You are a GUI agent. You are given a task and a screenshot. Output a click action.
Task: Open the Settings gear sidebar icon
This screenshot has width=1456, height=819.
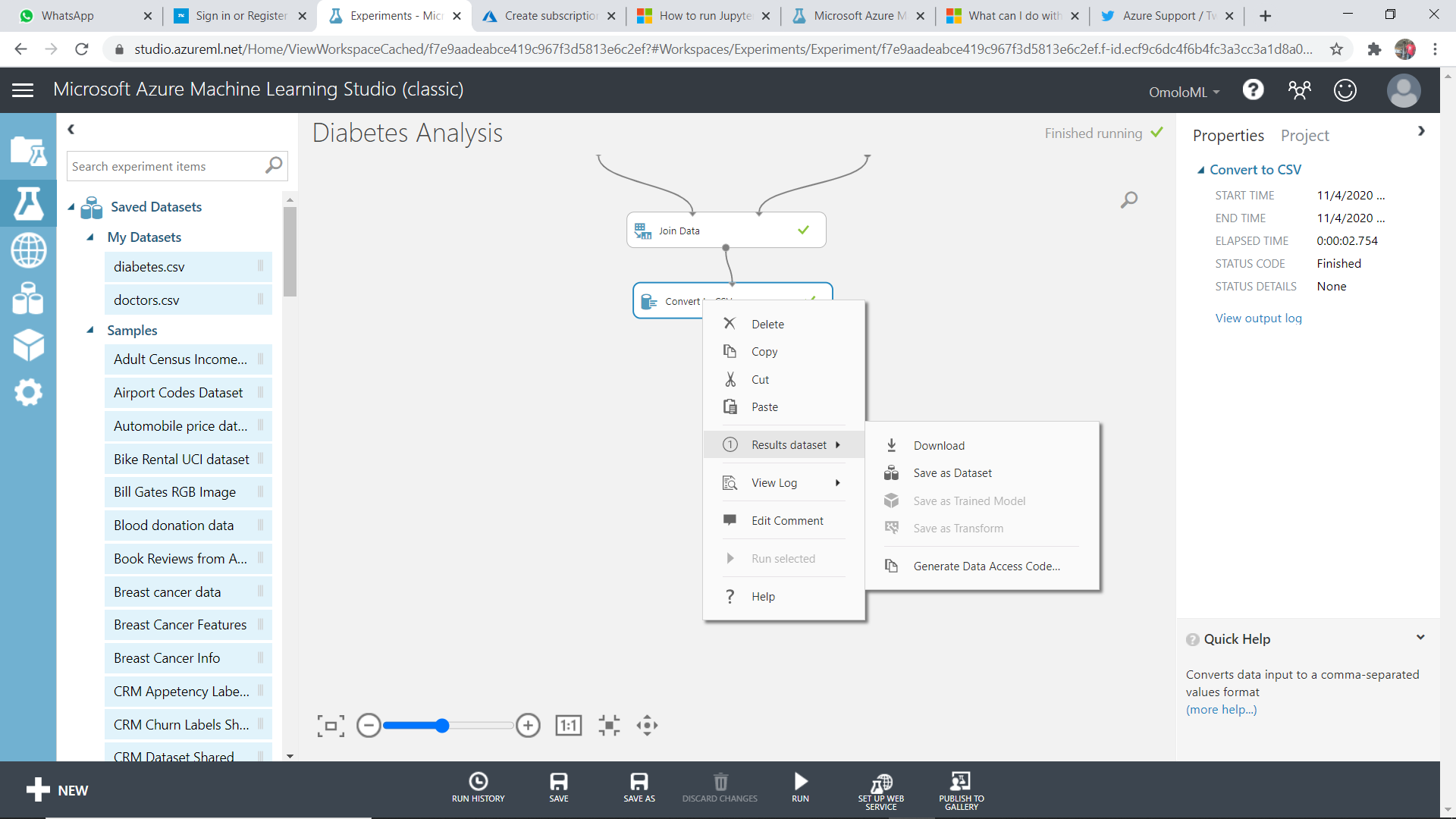(x=28, y=392)
